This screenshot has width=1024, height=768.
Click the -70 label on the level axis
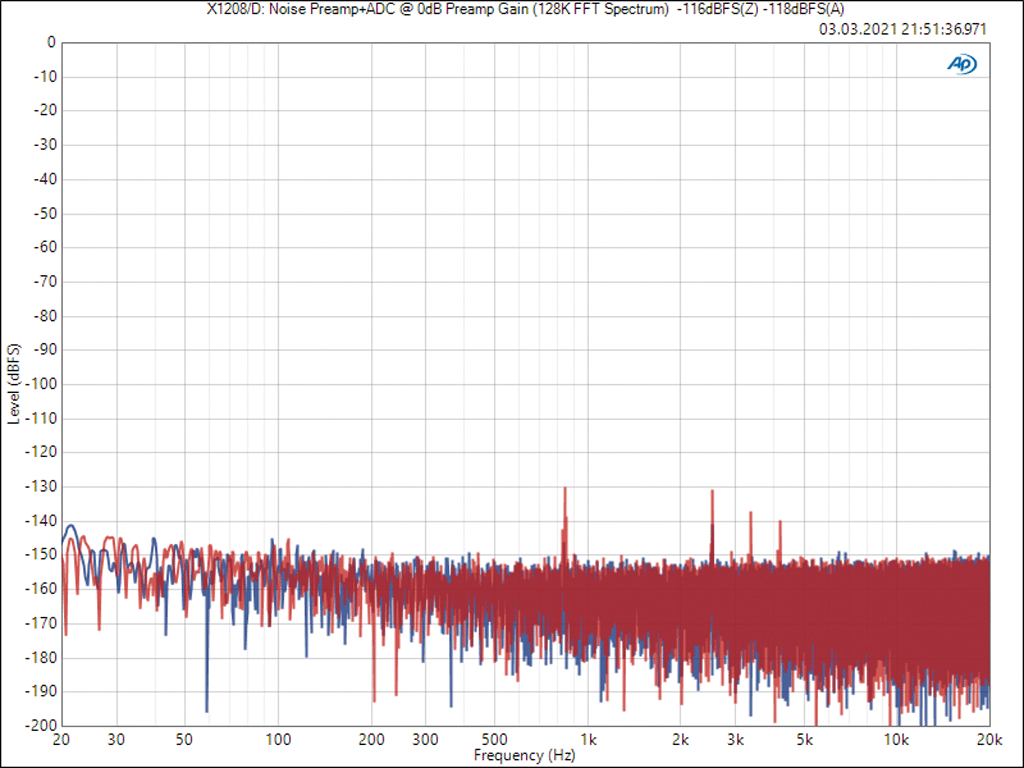46,281
